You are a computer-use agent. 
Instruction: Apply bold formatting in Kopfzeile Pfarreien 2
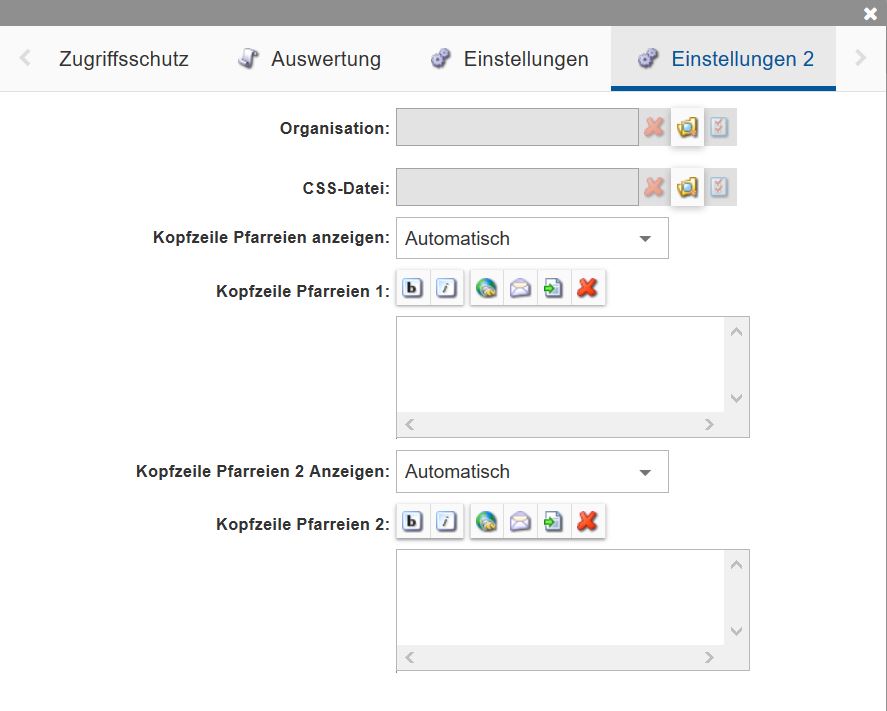click(412, 521)
